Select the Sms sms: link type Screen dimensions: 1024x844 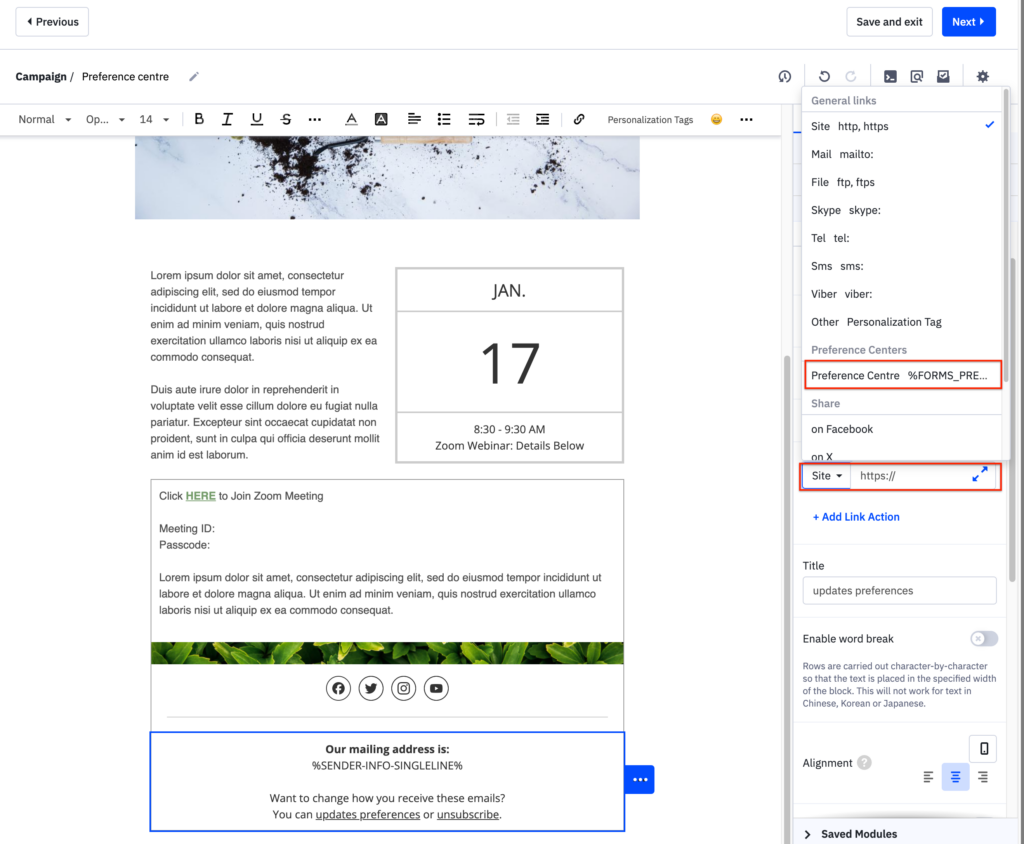[901, 267]
